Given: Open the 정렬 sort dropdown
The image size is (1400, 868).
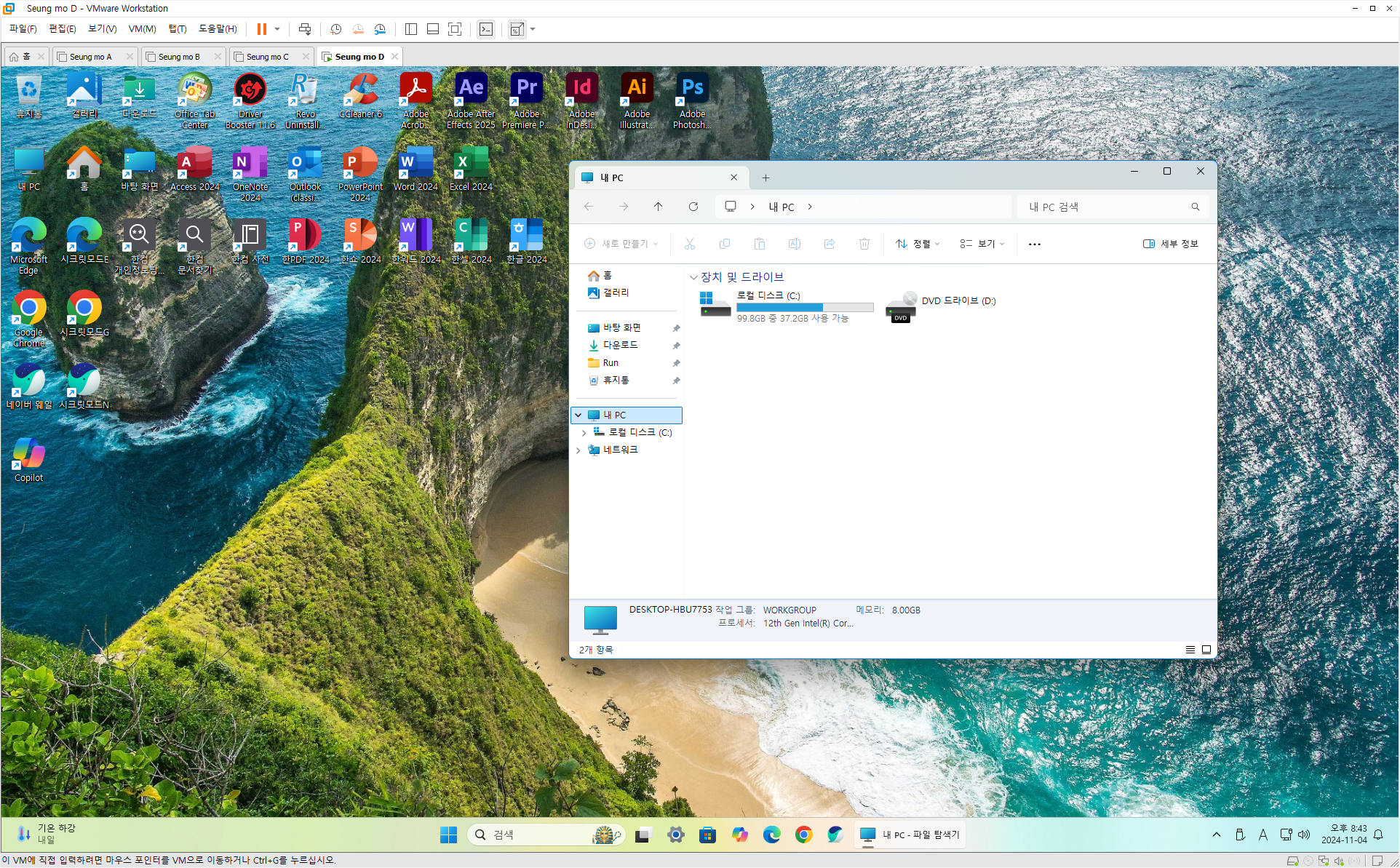Looking at the screenshot, I should [917, 244].
